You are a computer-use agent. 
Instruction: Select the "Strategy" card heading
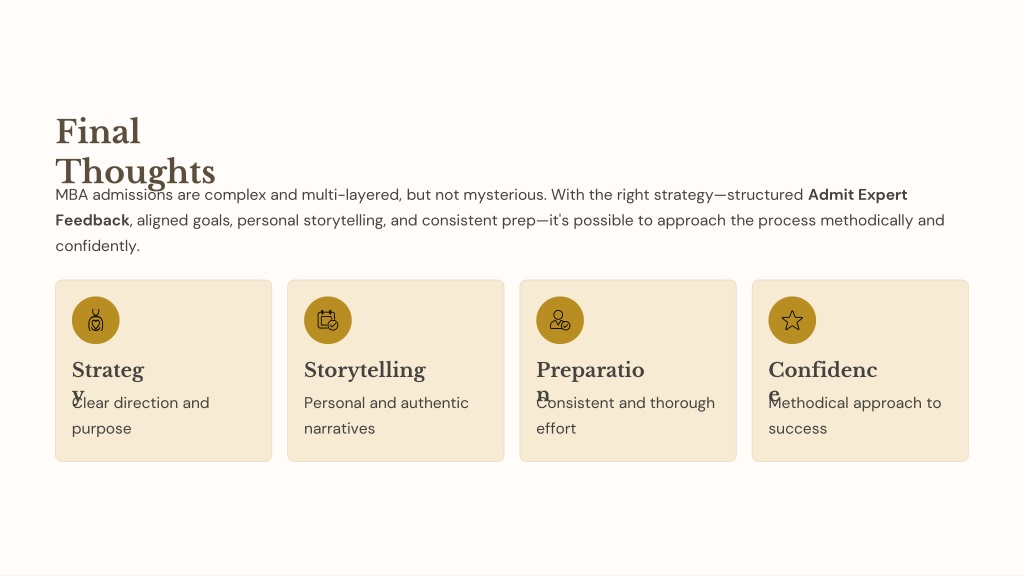coord(108,371)
